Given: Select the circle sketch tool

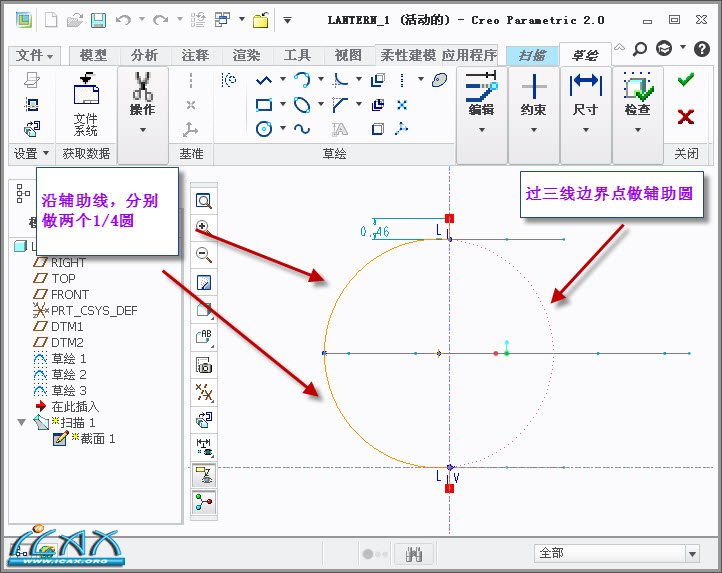Looking at the screenshot, I should 264,128.
